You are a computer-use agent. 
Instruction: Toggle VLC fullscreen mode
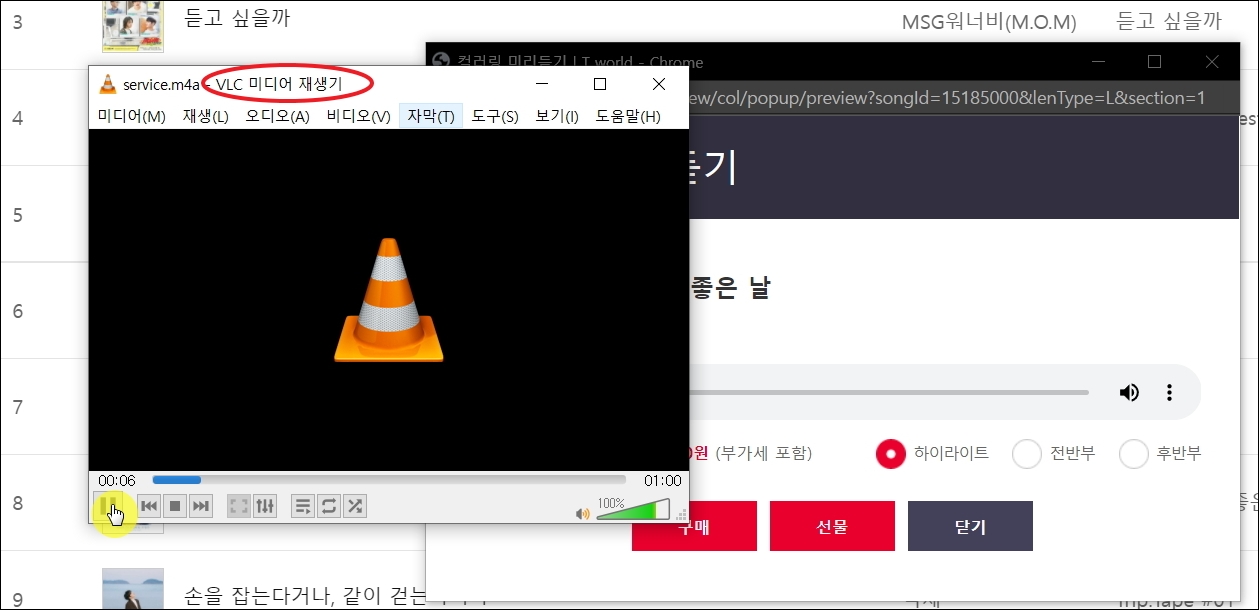[238, 506]
